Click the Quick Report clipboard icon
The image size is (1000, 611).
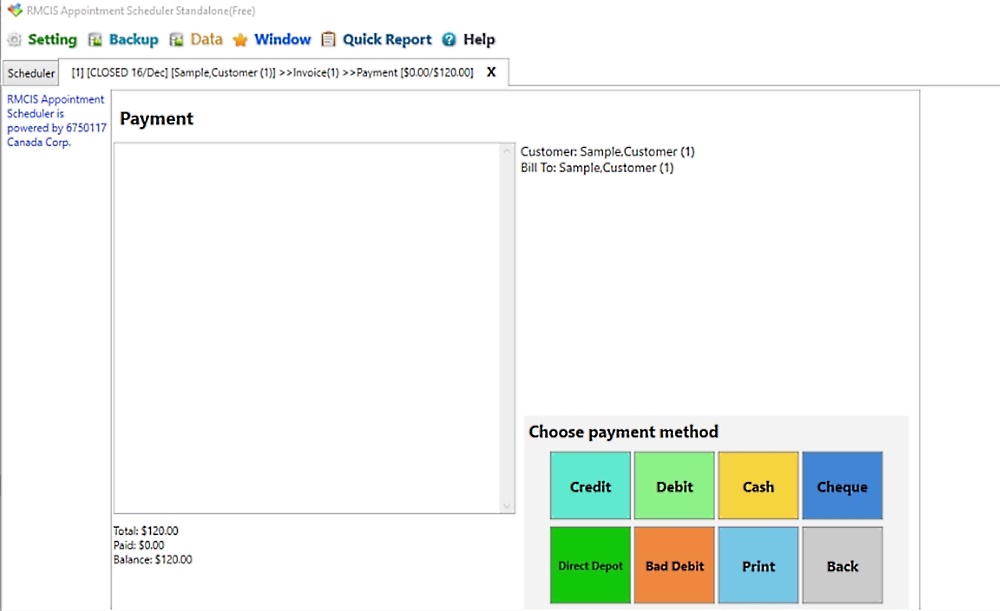coord(328,40)
